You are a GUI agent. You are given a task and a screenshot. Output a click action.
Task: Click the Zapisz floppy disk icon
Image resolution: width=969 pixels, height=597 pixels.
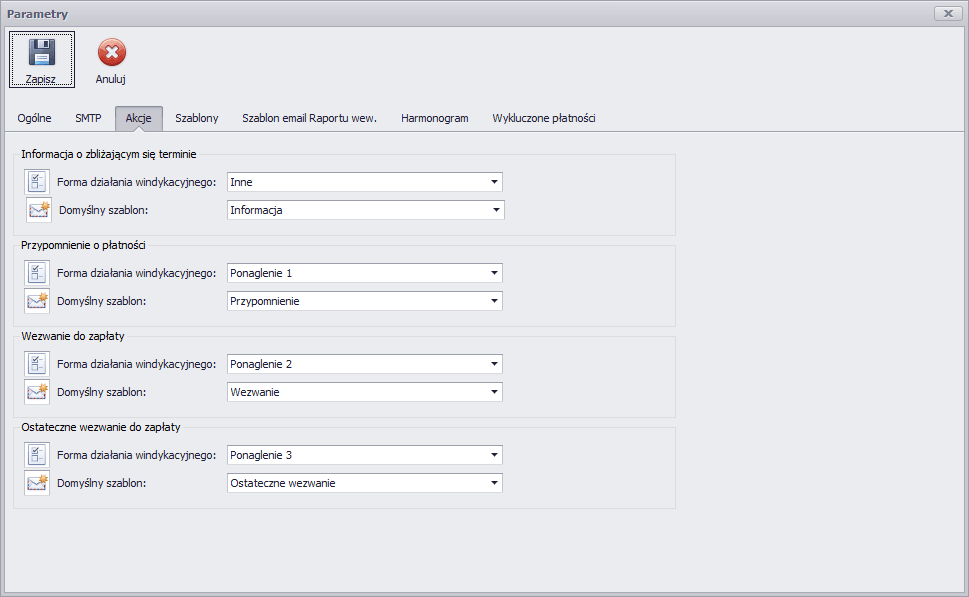point(41,53)
